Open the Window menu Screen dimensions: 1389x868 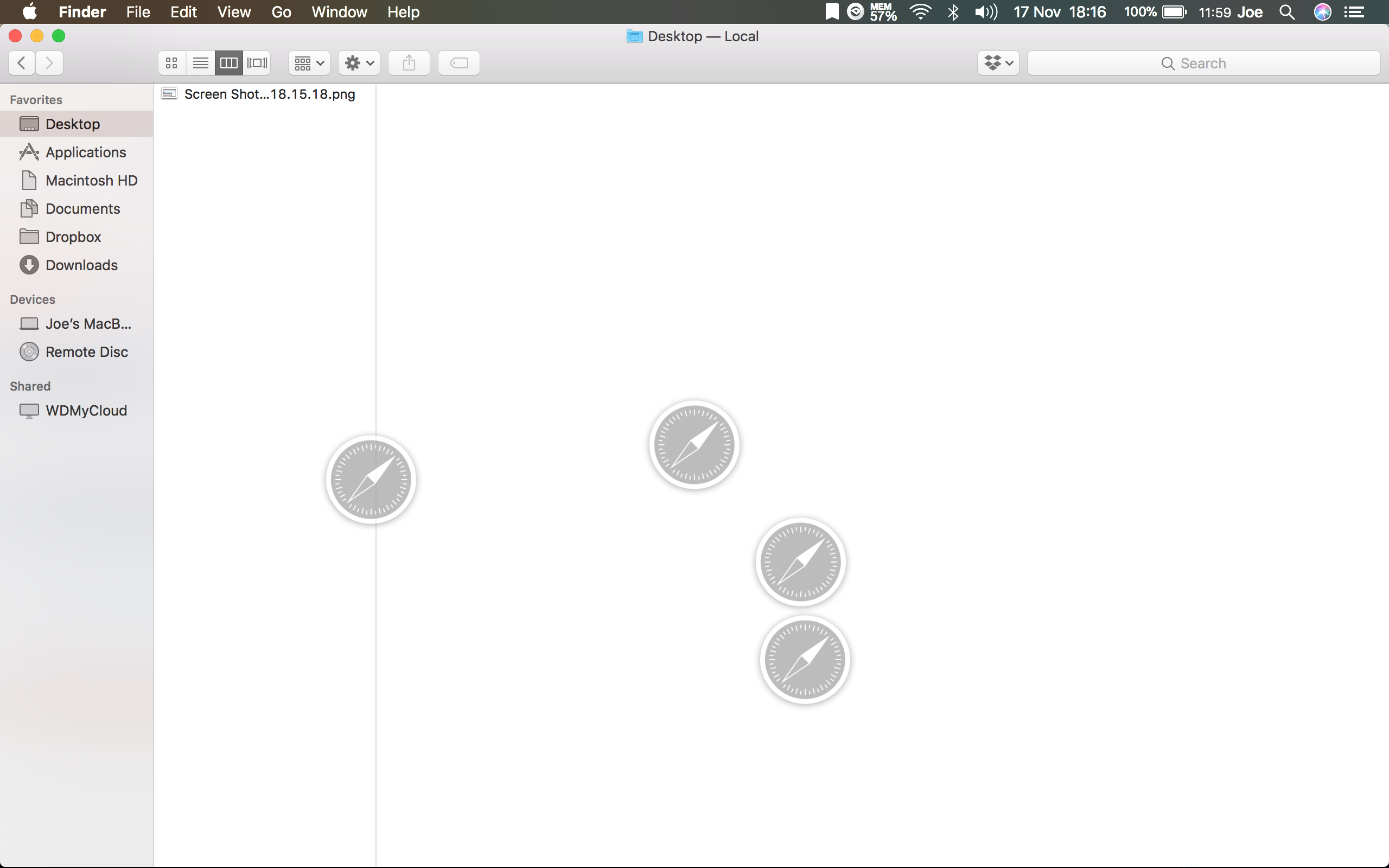coord(339,12)
